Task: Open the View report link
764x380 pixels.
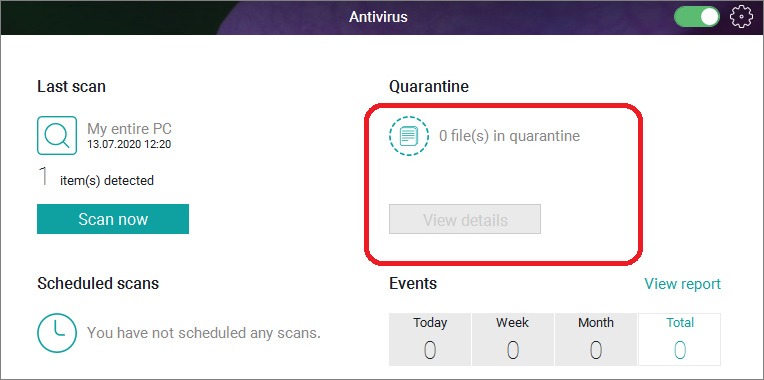Action: [x=682, y=284]
